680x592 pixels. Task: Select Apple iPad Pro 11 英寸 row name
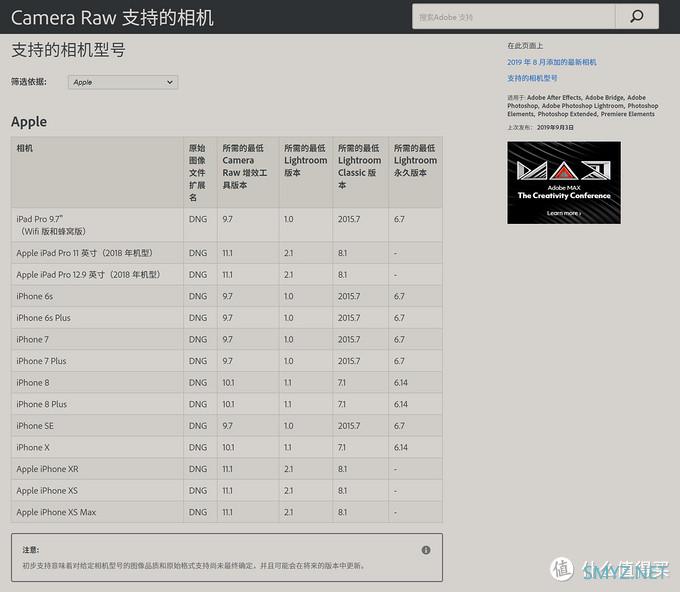click(x=85, y=253)
